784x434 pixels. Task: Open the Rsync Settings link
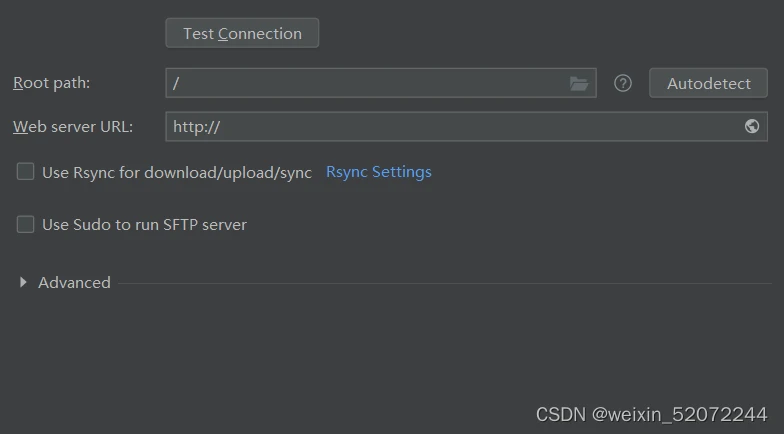(378, 172)
